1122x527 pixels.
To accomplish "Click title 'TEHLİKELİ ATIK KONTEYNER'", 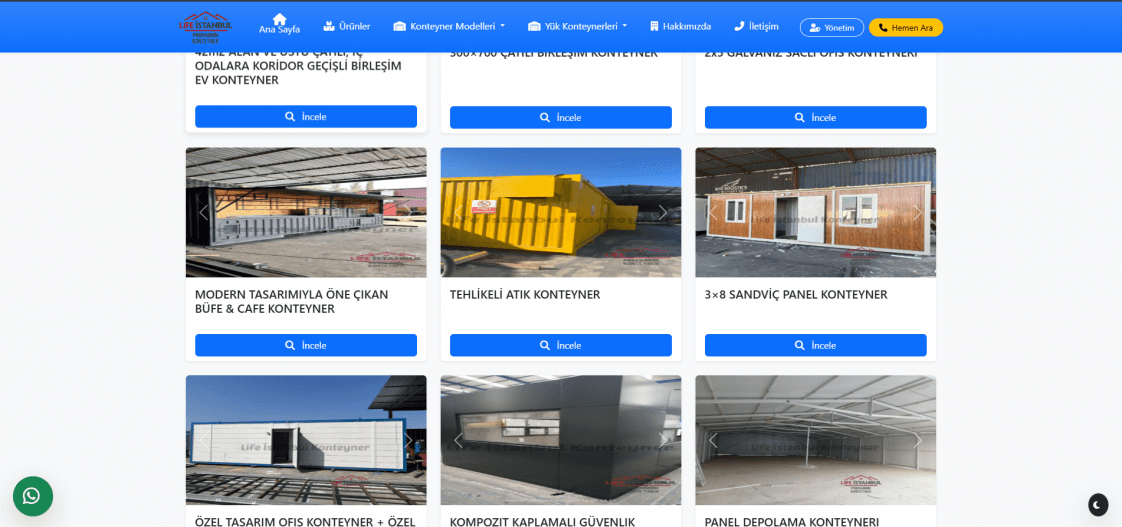I will pos(525,294).
